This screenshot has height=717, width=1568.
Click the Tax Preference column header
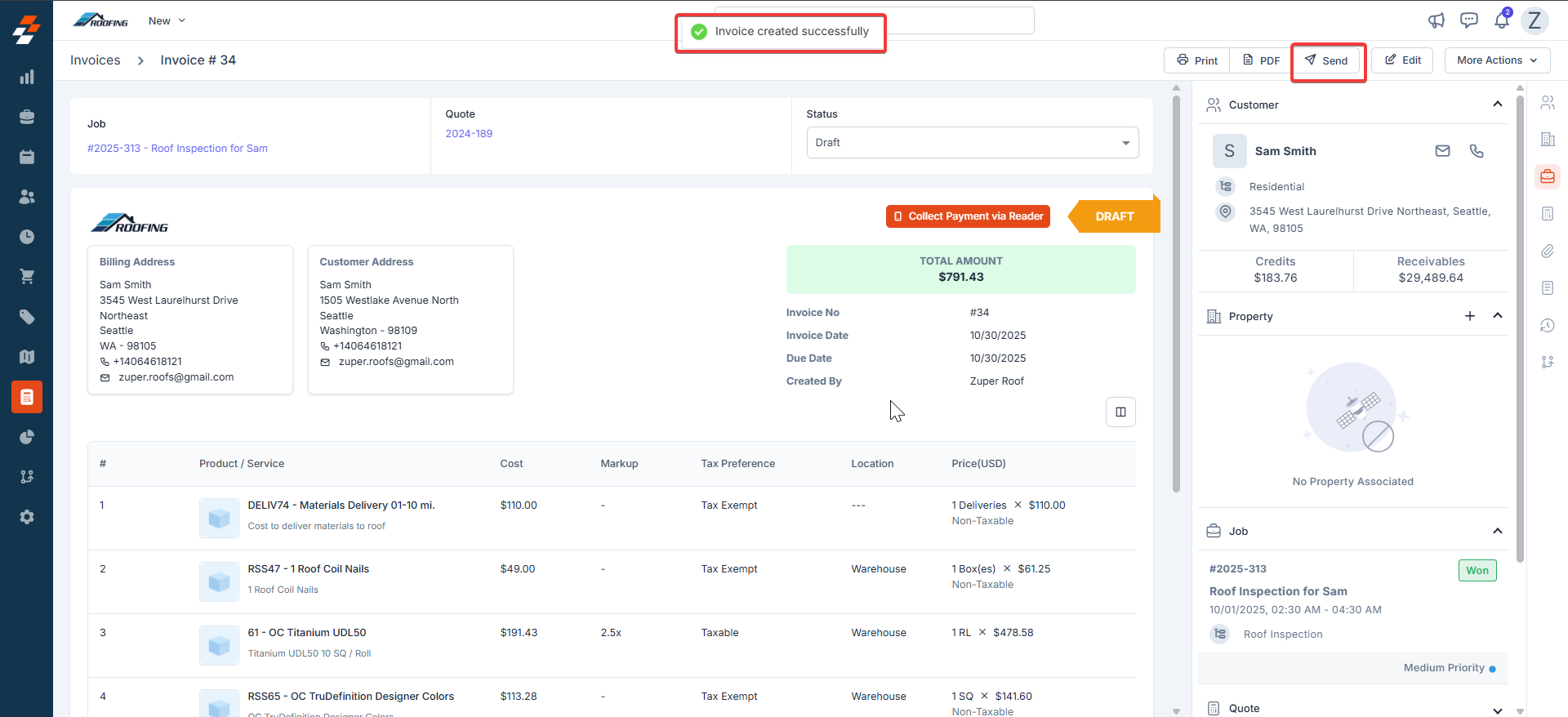tap(738, 464)
